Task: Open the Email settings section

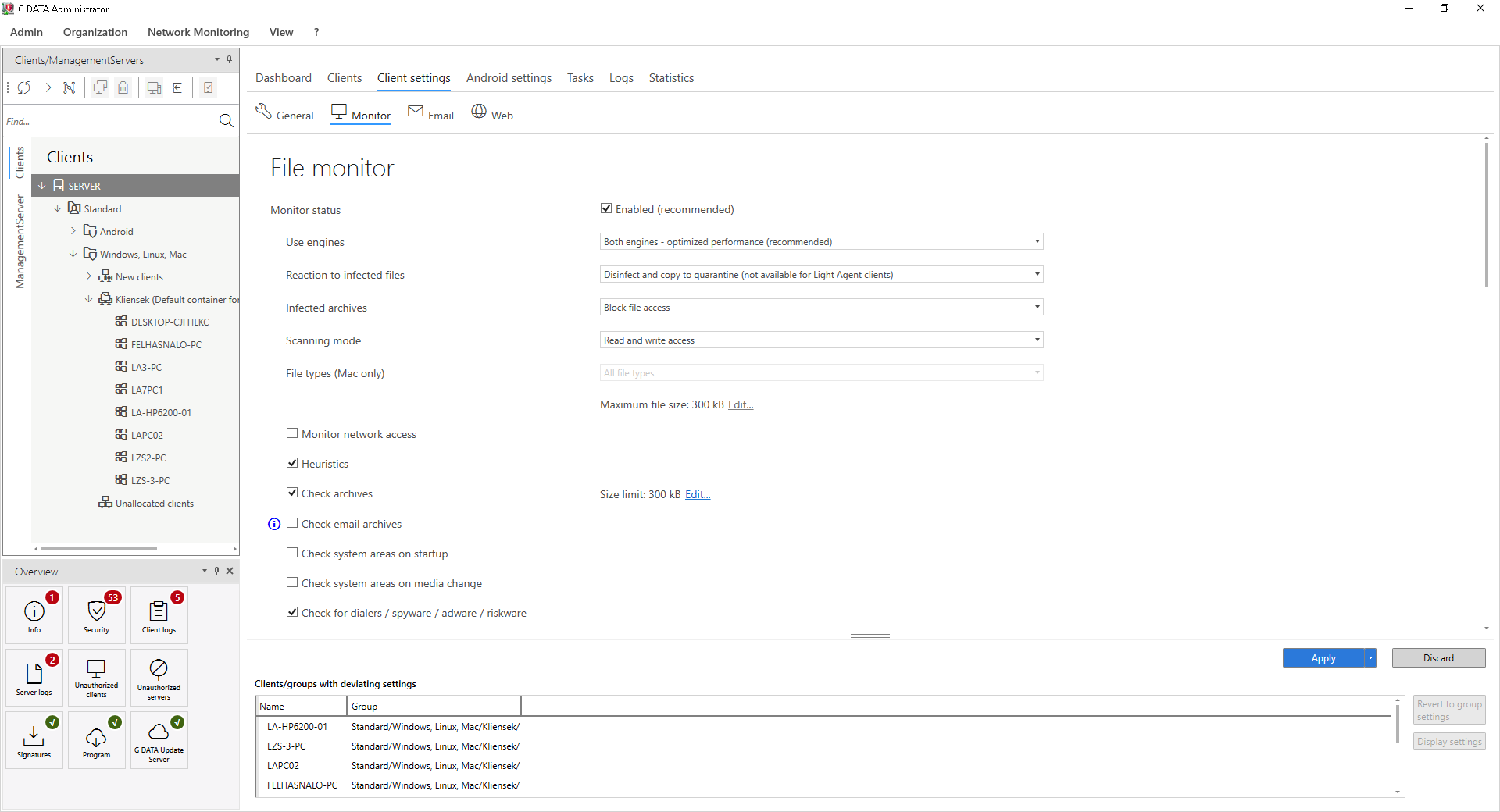Action: click(x=430, y=113)
